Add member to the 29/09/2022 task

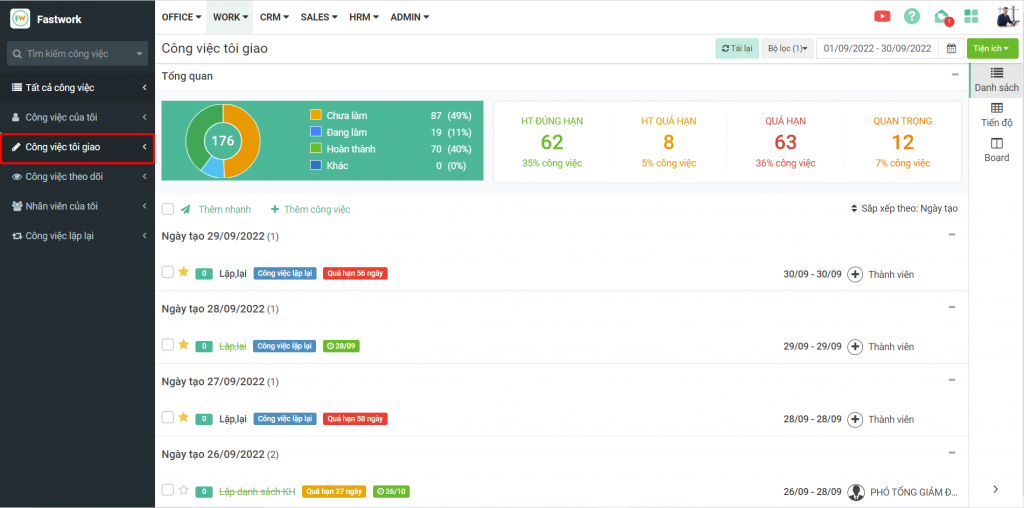[x=855, y=274]
